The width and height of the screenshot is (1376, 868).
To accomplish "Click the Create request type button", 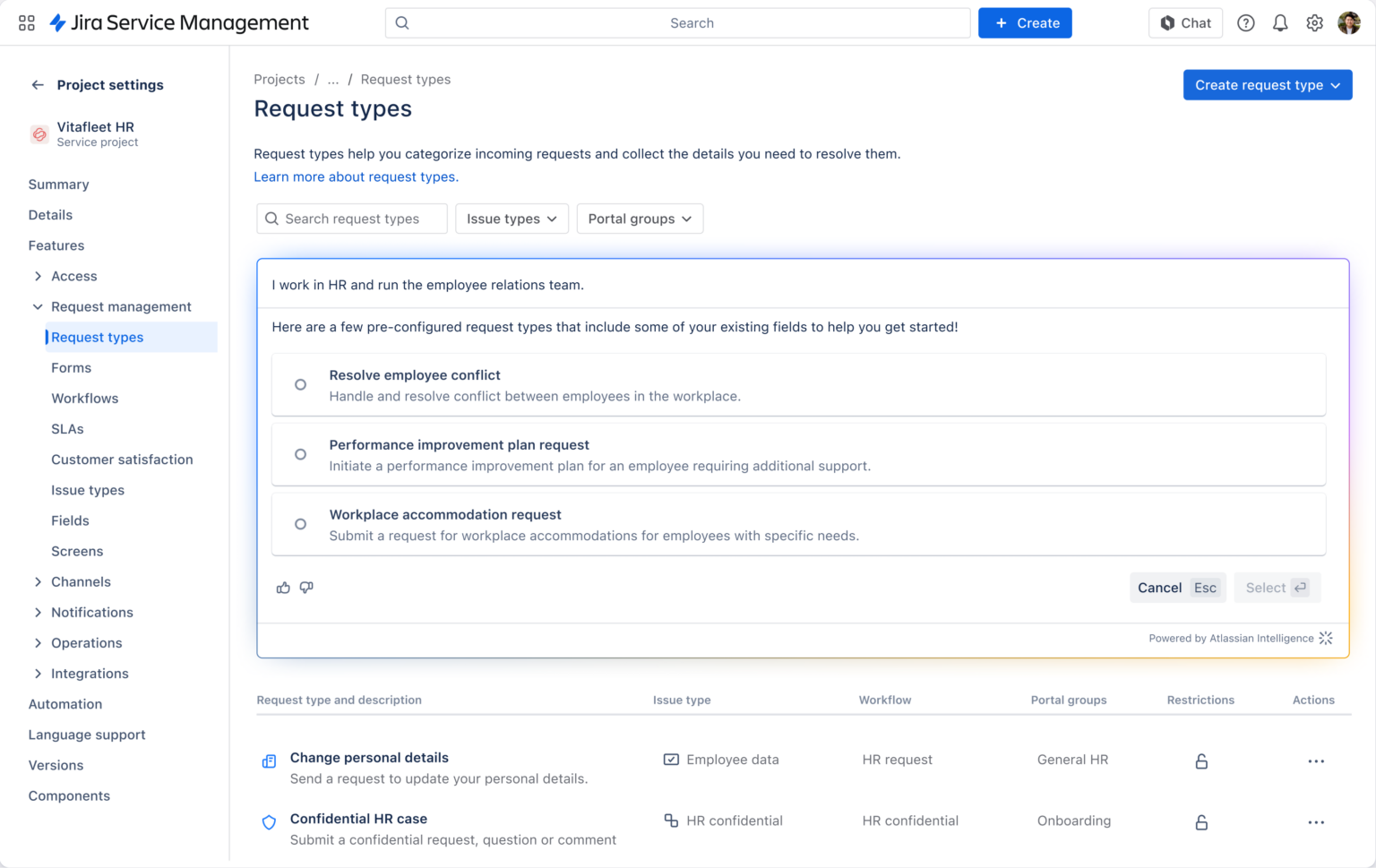I will click(x=1267, y=84).
